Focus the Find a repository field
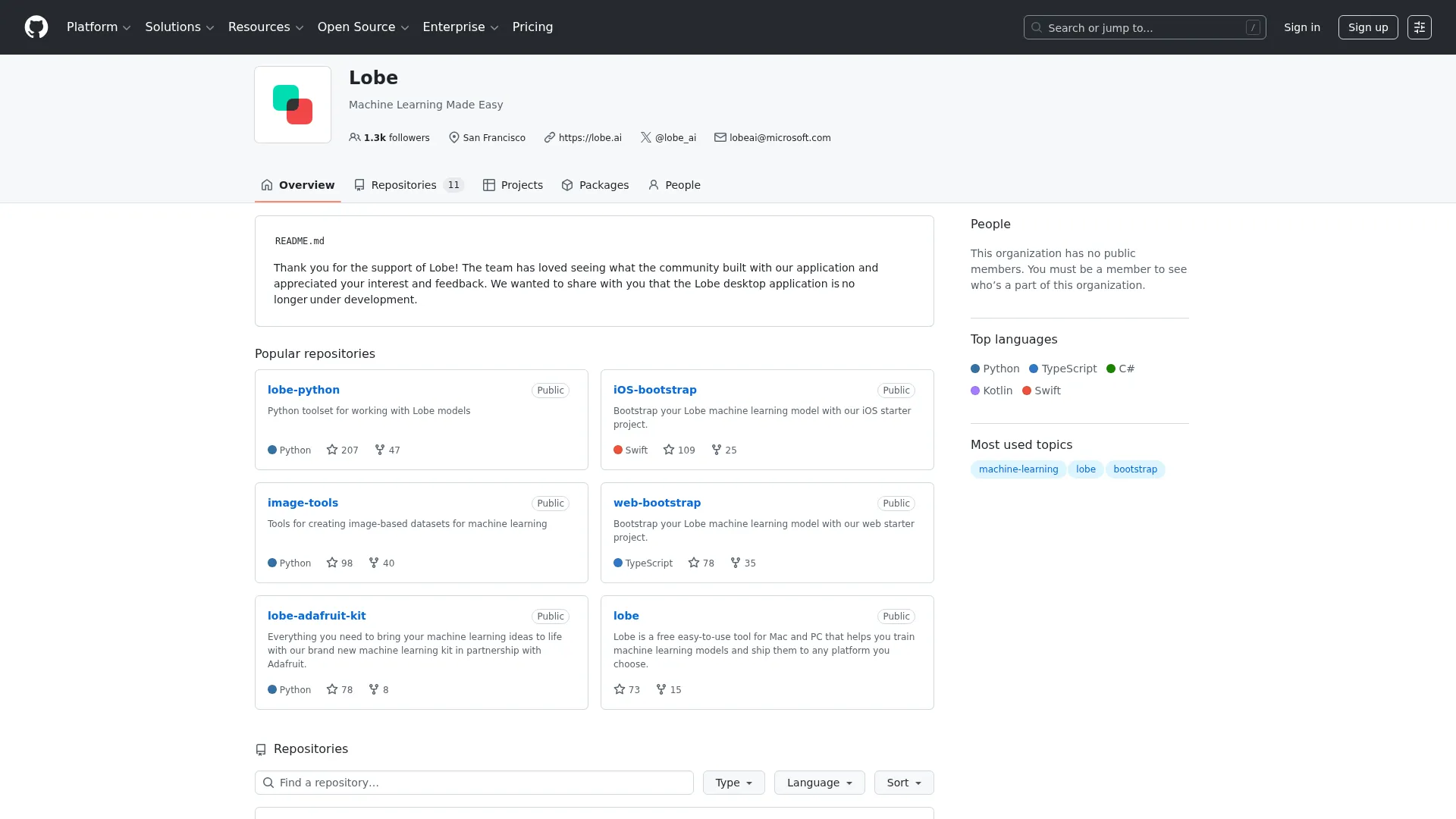Viewport: 1456px width, 819px height. (x=474, y=783)
